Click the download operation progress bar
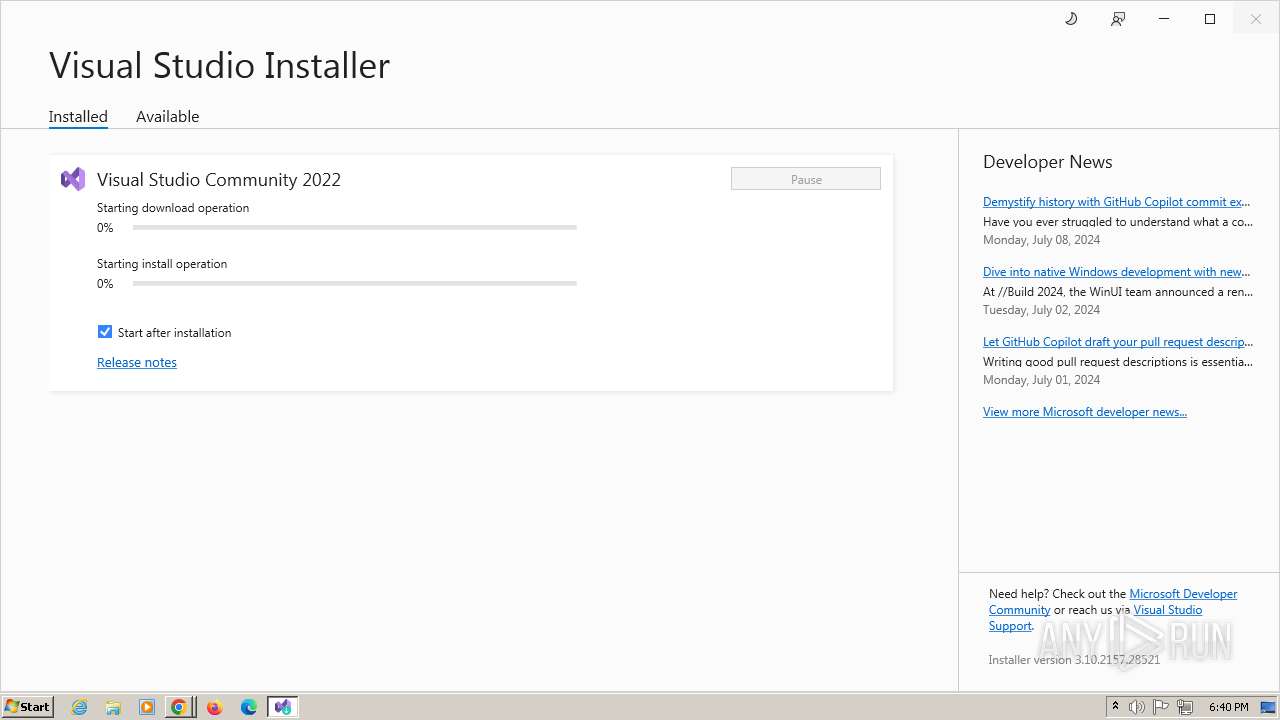Viewport: 1280px width, 720px height. (x=355, y=228)
